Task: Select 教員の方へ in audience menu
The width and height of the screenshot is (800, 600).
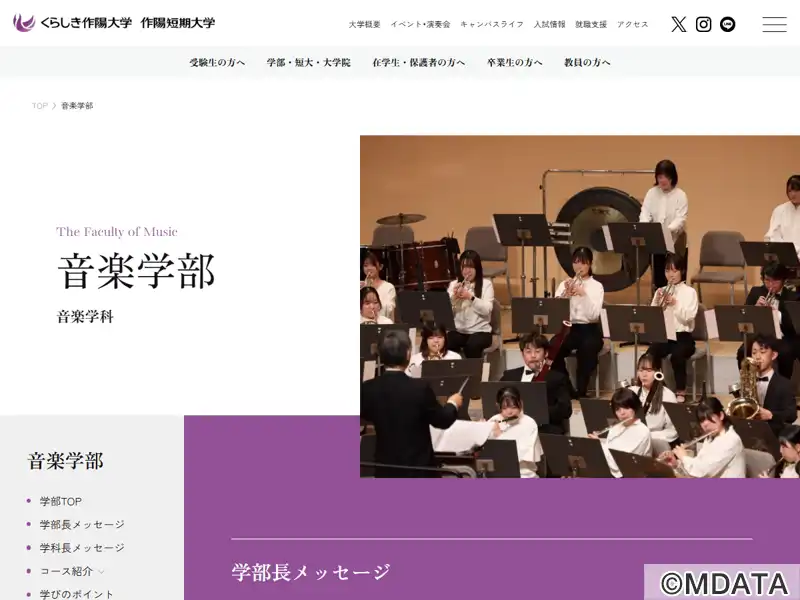Action: (x=587, y=62)
